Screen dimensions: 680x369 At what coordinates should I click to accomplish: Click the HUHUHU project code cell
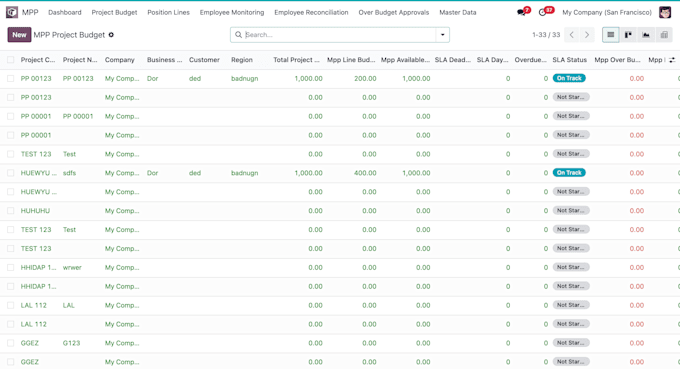click(35, 211)
